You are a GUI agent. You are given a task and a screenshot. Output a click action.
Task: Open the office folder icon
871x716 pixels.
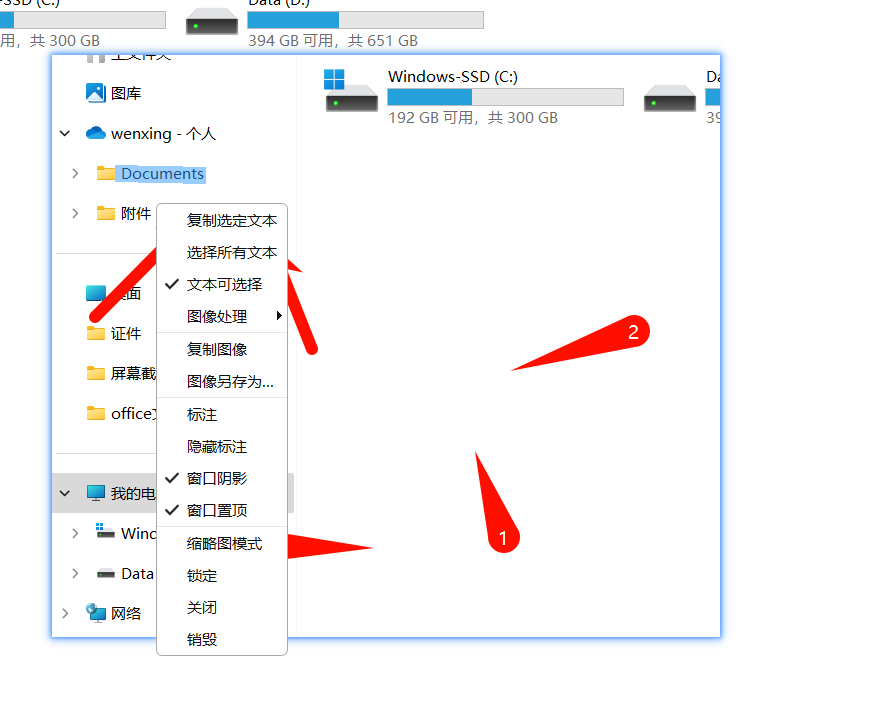[x=96, y=413]
